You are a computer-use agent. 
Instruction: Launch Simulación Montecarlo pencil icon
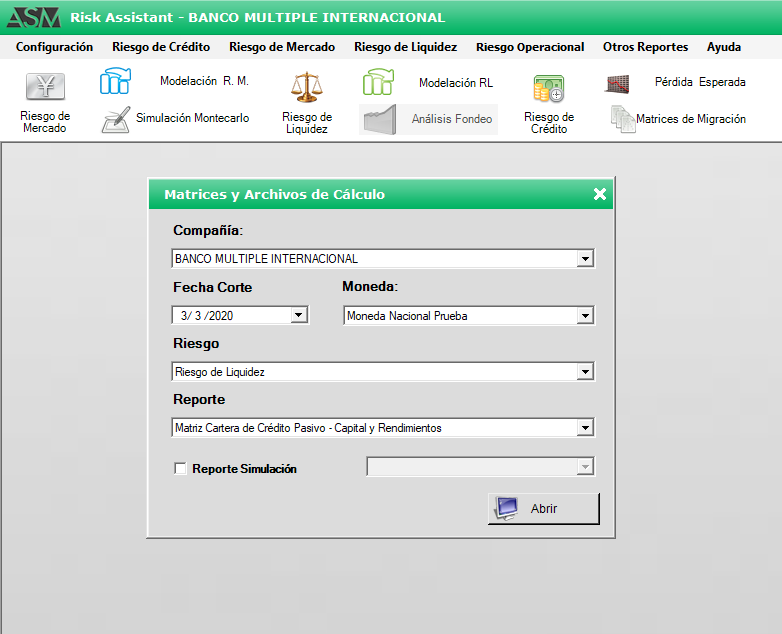[116, 119]
